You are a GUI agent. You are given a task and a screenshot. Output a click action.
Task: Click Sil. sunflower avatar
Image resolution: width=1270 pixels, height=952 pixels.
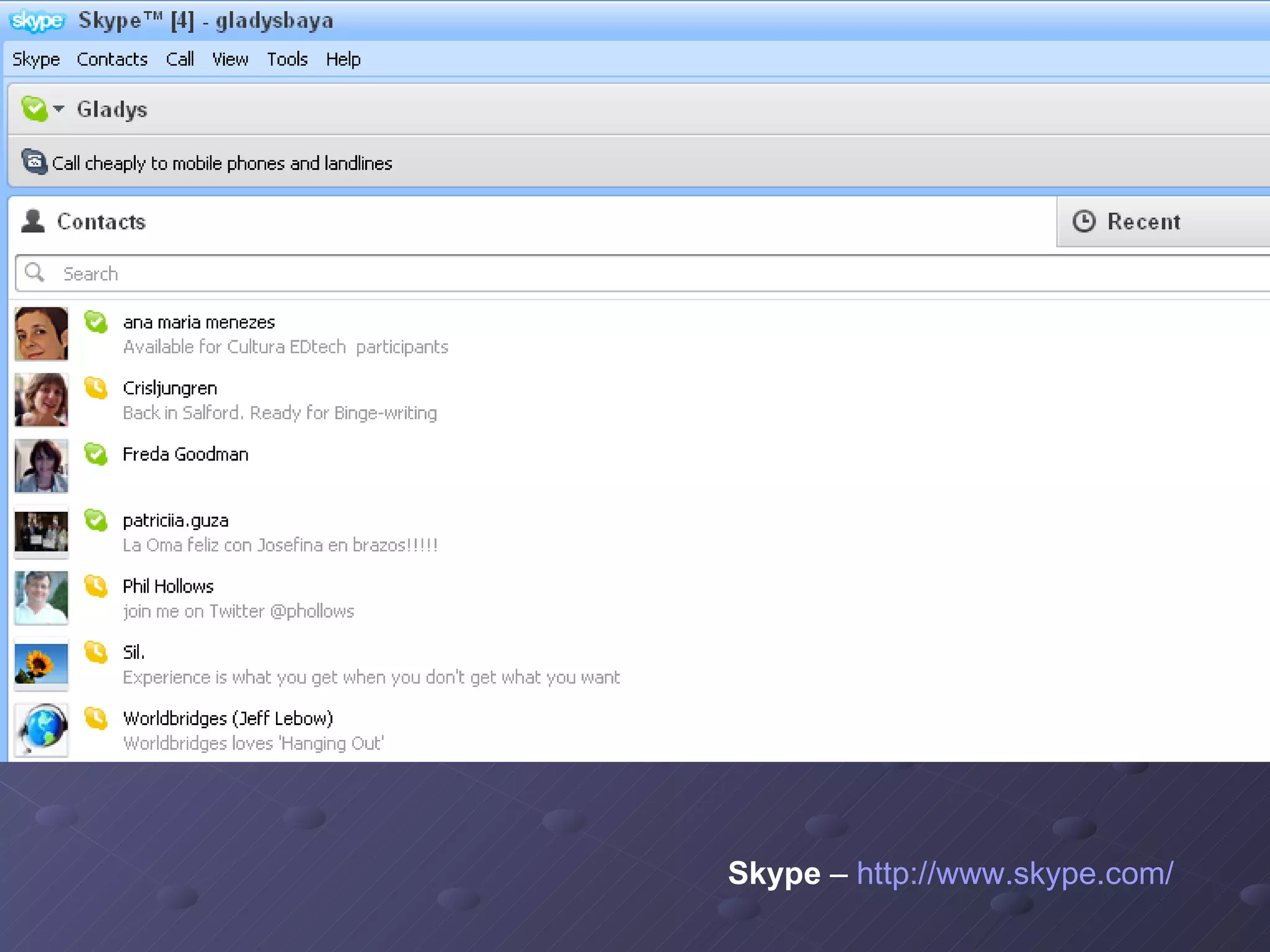pos(42,664)
